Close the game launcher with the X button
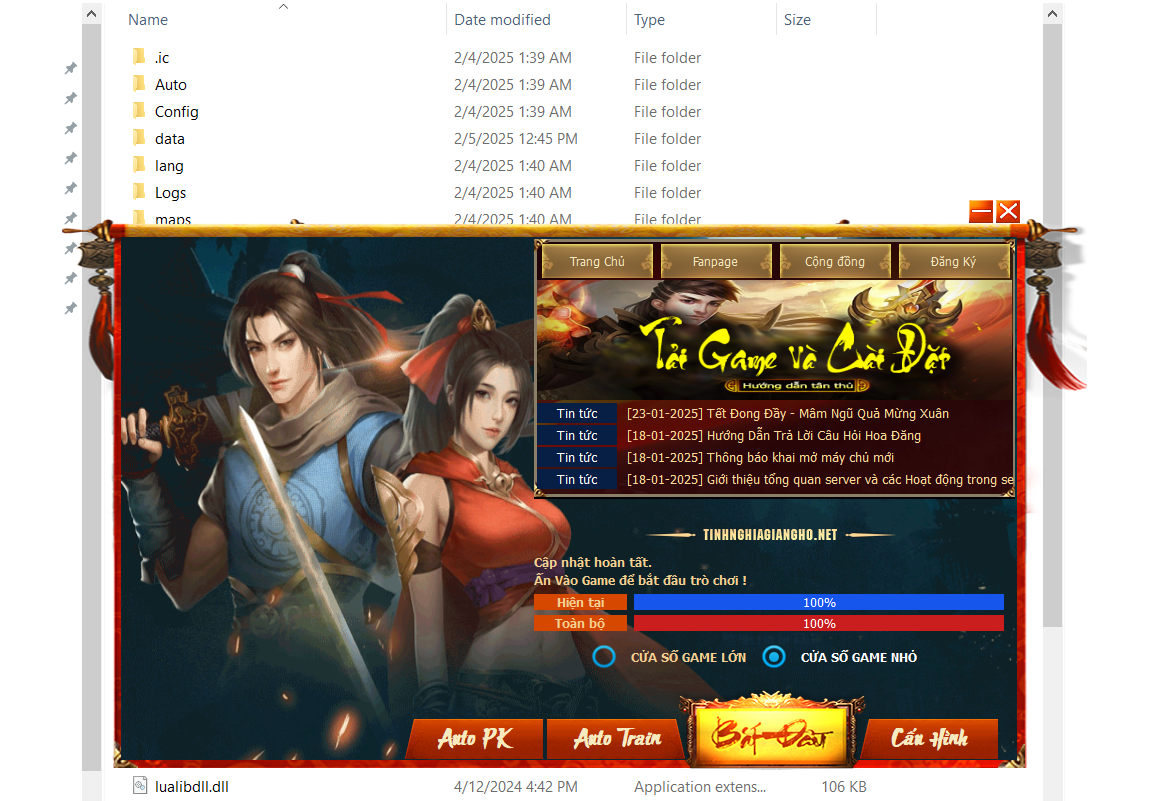1164x801 pixels. coord(1008,212)
